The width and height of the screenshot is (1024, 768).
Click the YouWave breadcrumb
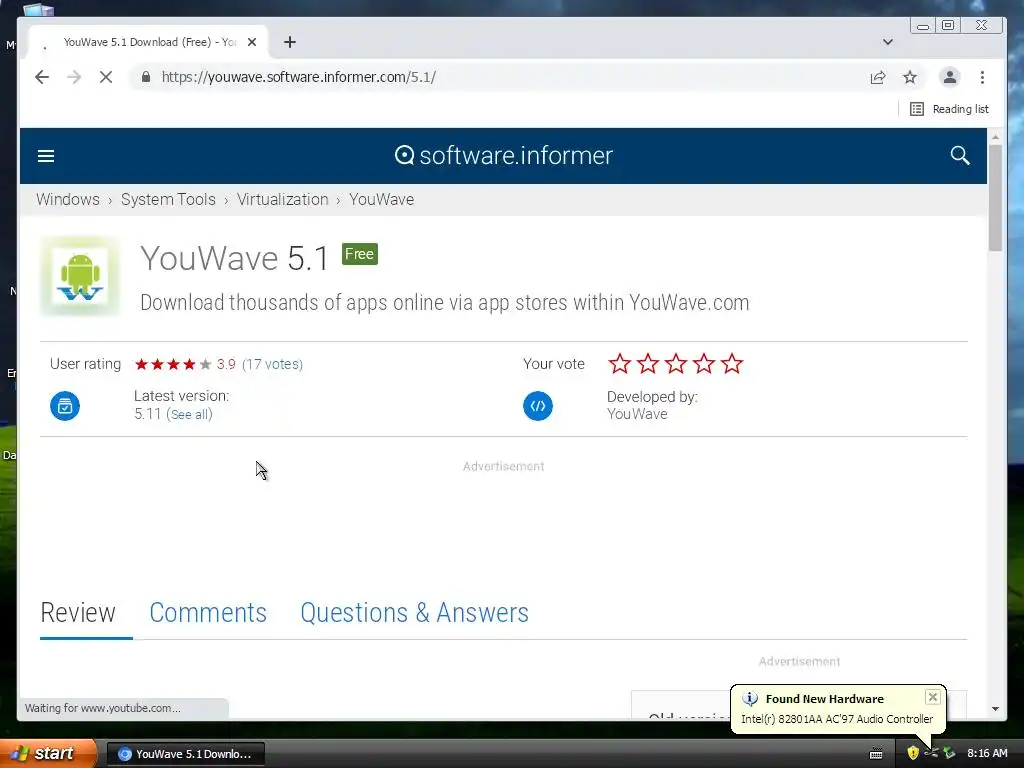tap(381, 199)
